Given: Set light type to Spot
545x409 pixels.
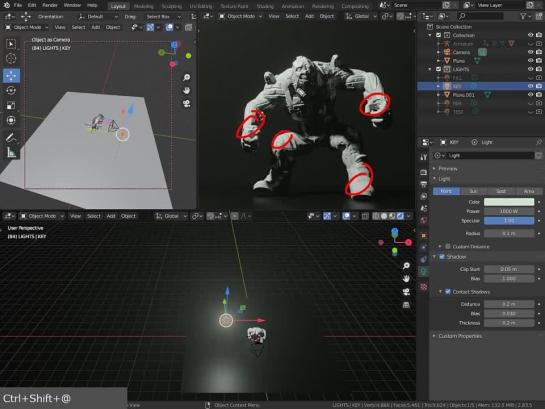Looking at the screenshot, I should coord(501,191).
